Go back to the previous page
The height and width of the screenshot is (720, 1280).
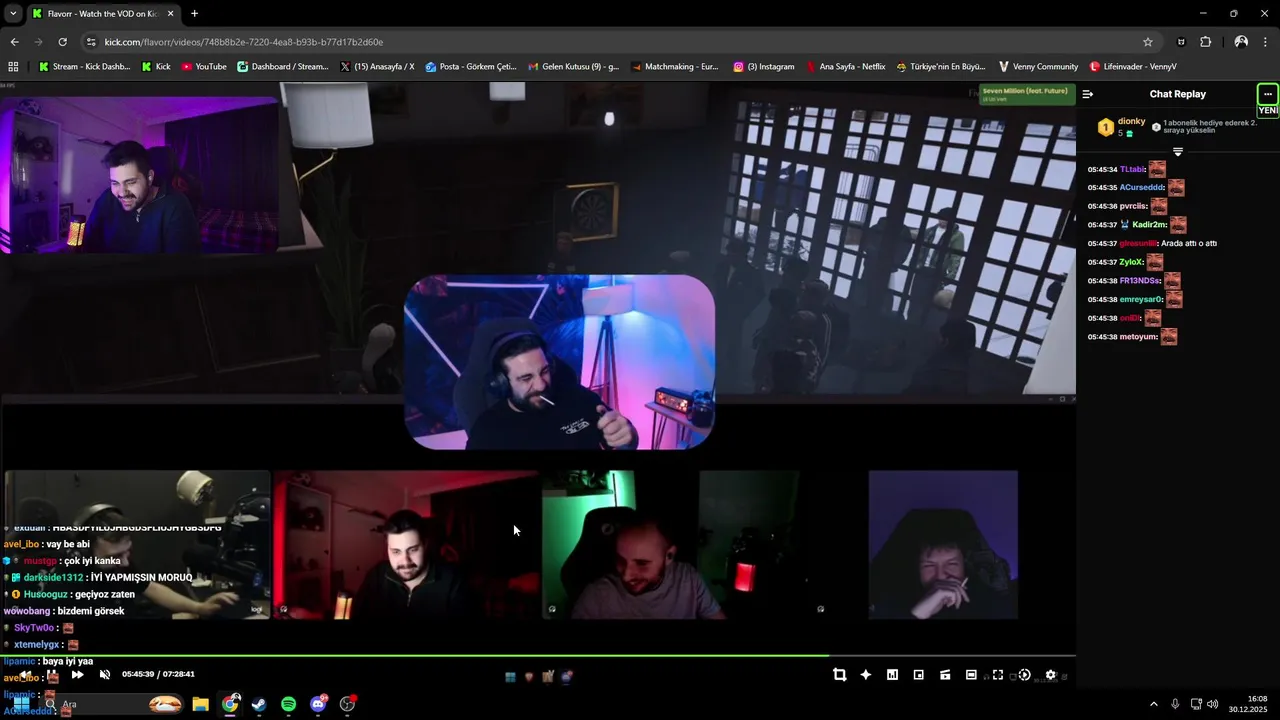point(14,42)
